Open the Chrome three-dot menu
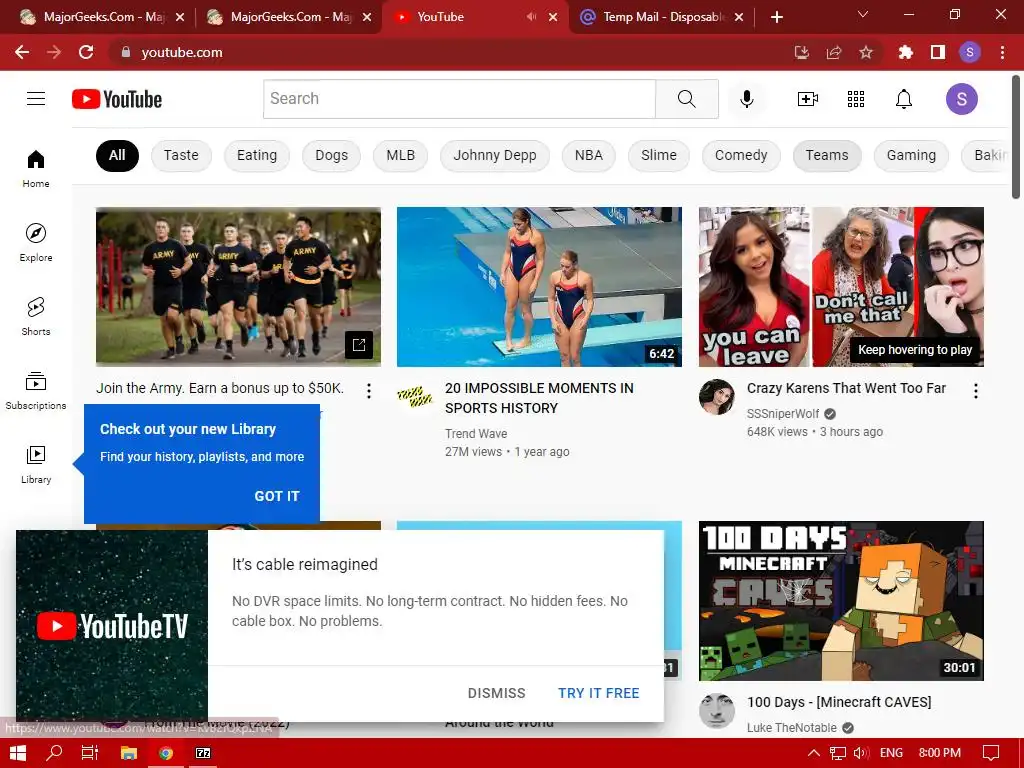1024x768 pixels. 1002,52
